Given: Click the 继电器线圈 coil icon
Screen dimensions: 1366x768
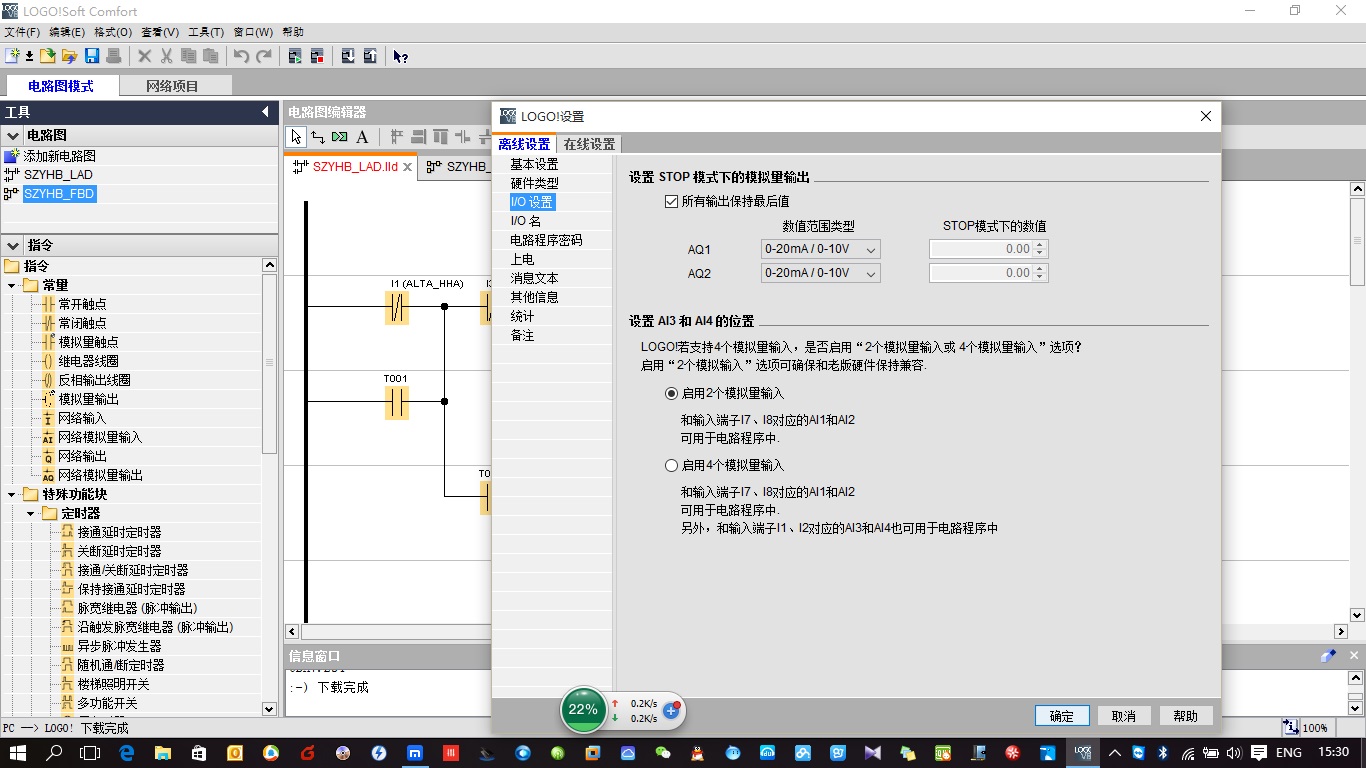Looking at the screenshot, I should click(x=48, y=361).
